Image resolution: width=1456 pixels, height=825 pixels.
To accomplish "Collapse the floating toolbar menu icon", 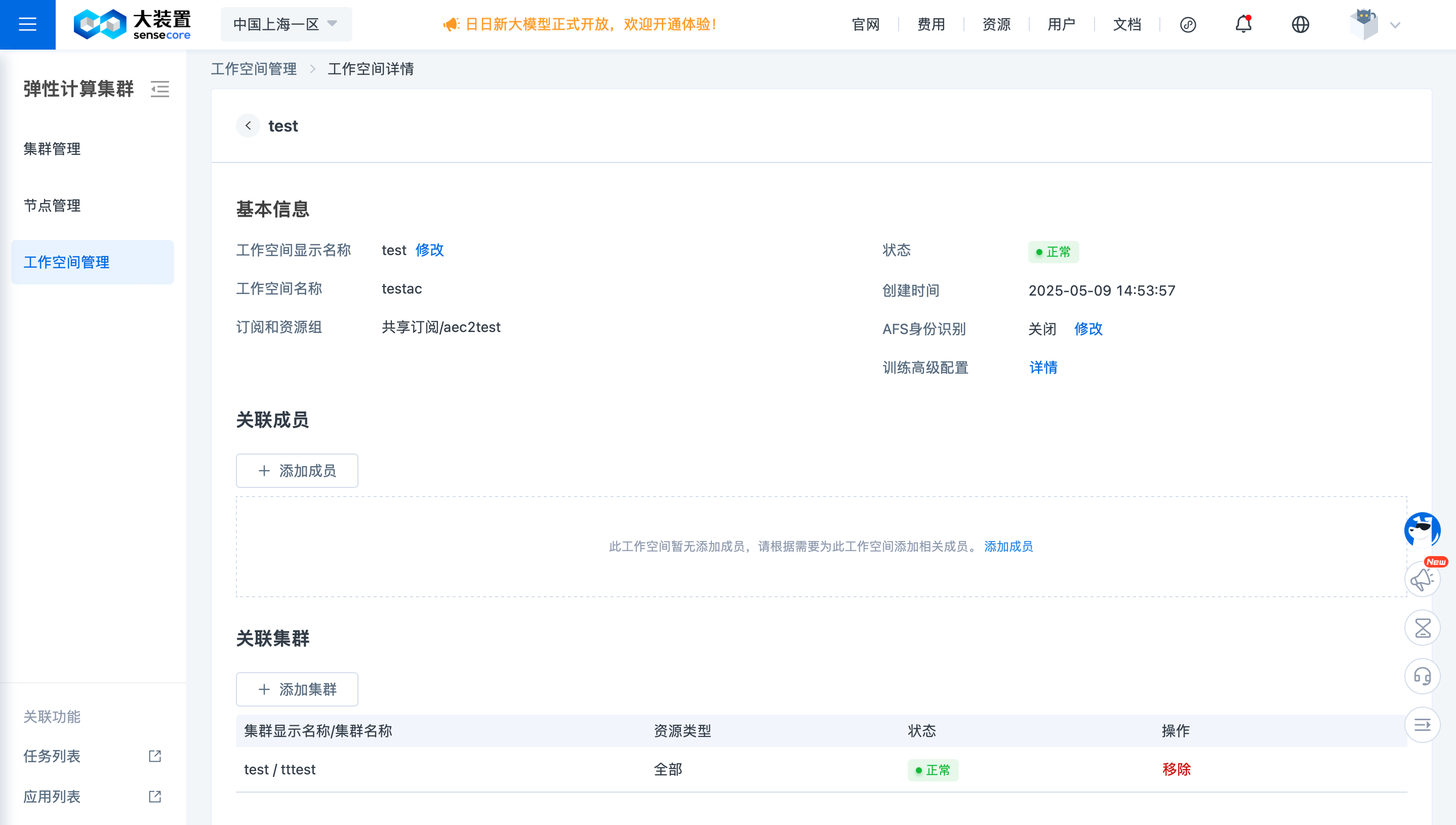I will (1423, 725).
